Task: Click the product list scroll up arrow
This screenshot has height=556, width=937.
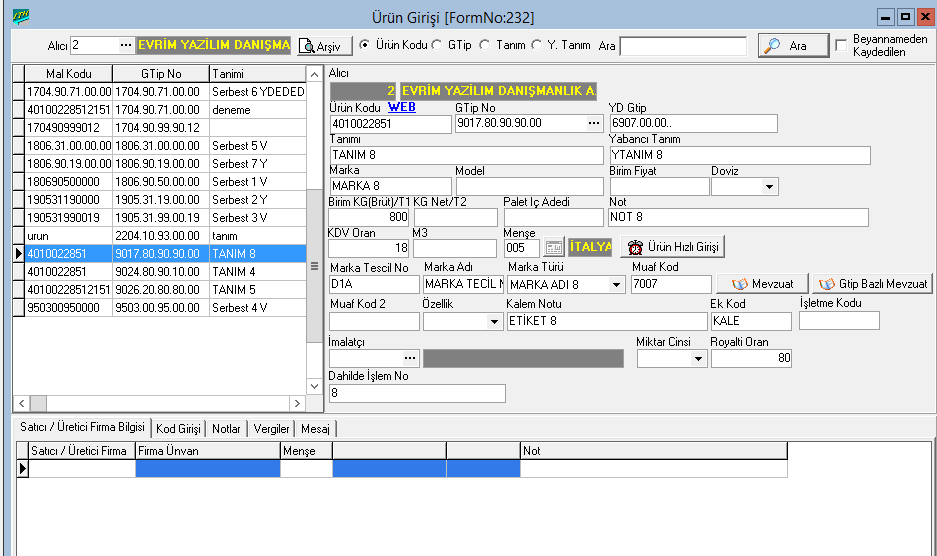Action: (314, 74)
